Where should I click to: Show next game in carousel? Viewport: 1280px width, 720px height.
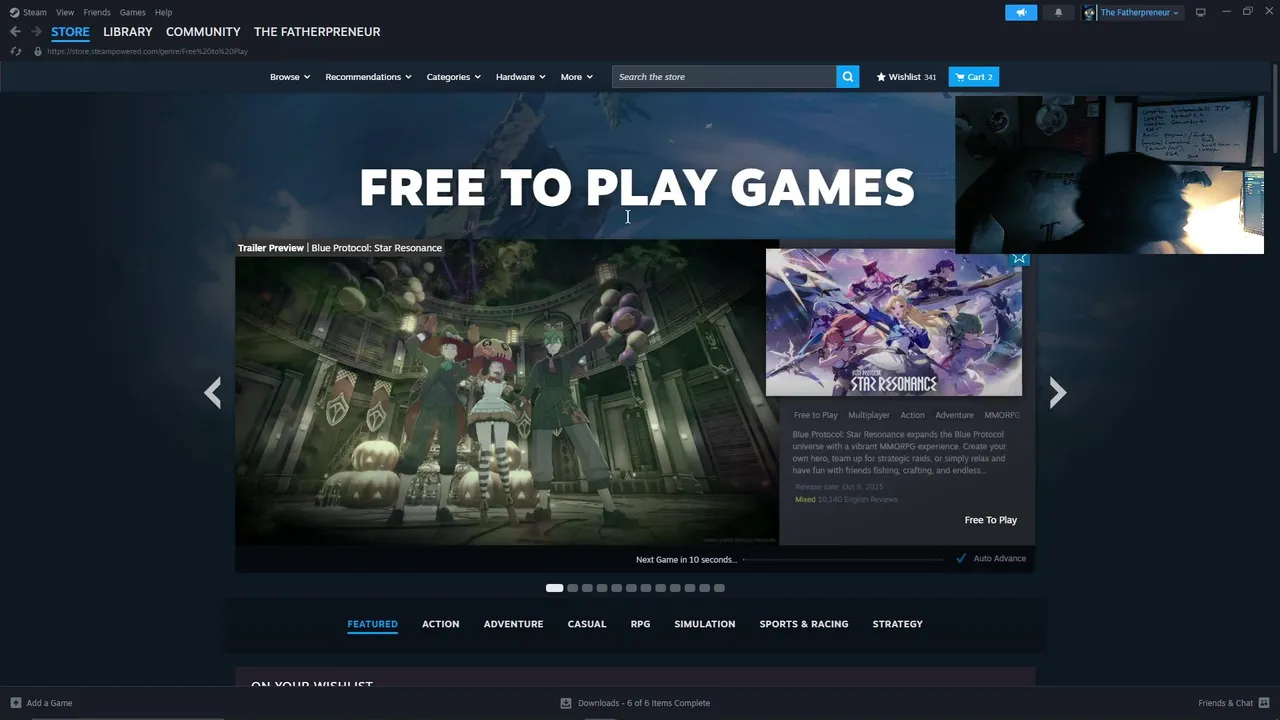1058,392
